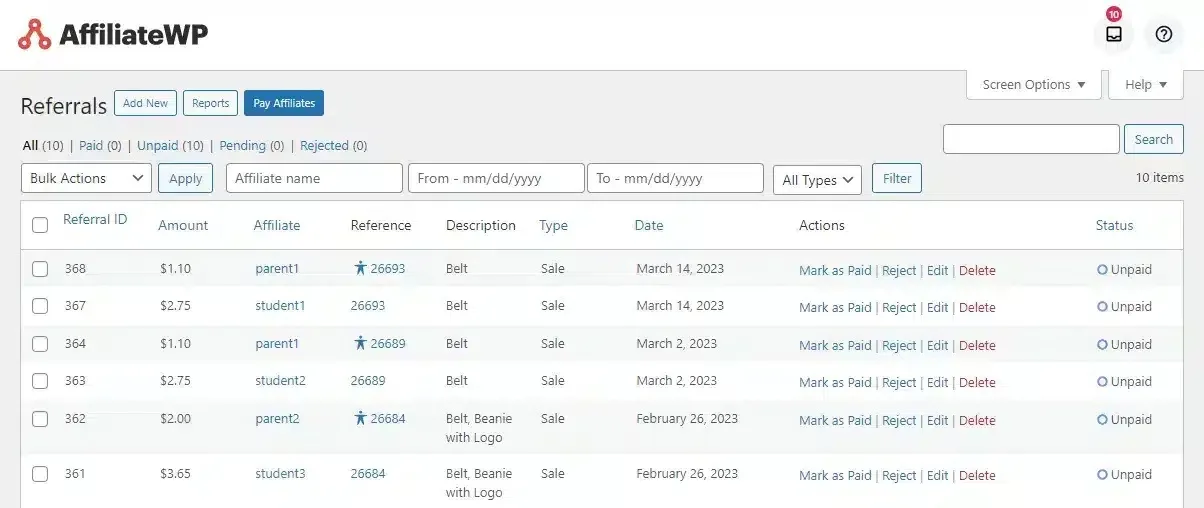Screen dimensions: 1204x508
Task: Tick the checkbox for referral 362
Action: tap(40, 419)
